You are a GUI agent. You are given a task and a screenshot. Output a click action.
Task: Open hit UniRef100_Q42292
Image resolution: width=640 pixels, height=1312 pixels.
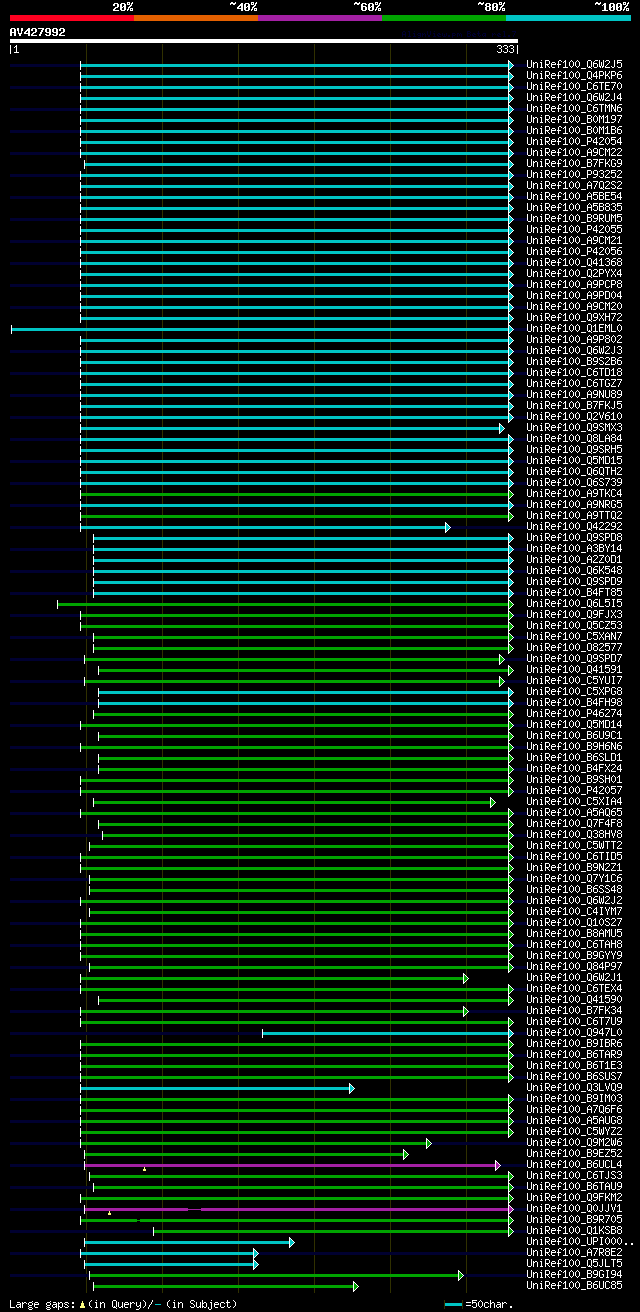[x=574, y=526]
